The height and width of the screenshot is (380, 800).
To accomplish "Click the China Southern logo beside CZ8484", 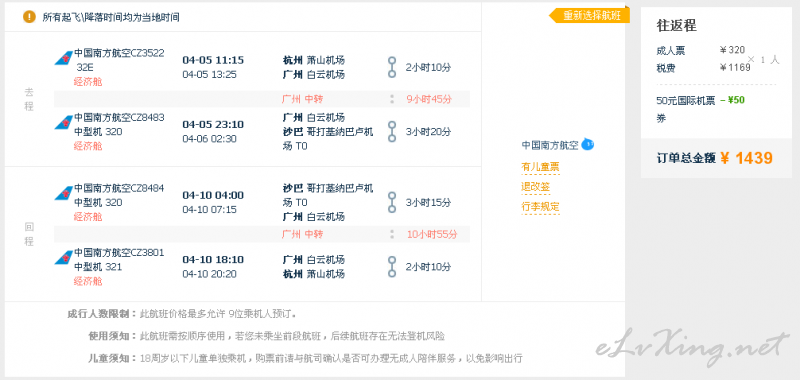I will pos(64,193).
